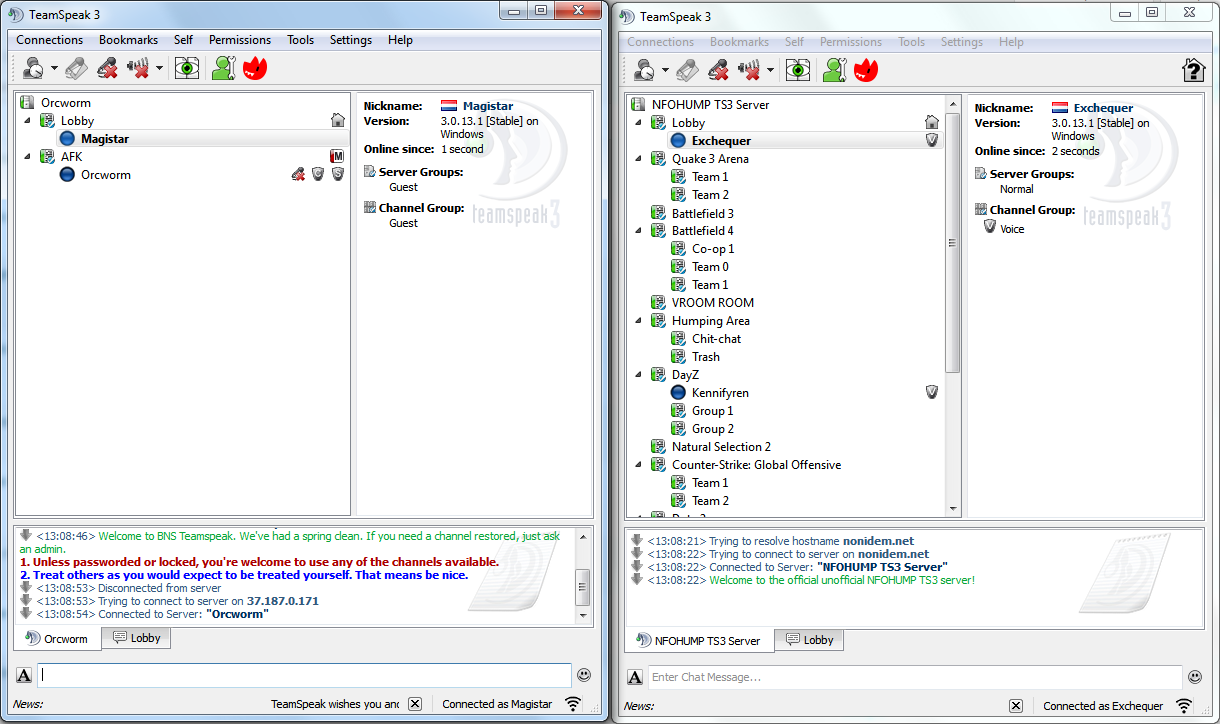Click the red Overwolf icon in left window

point(255,68)
